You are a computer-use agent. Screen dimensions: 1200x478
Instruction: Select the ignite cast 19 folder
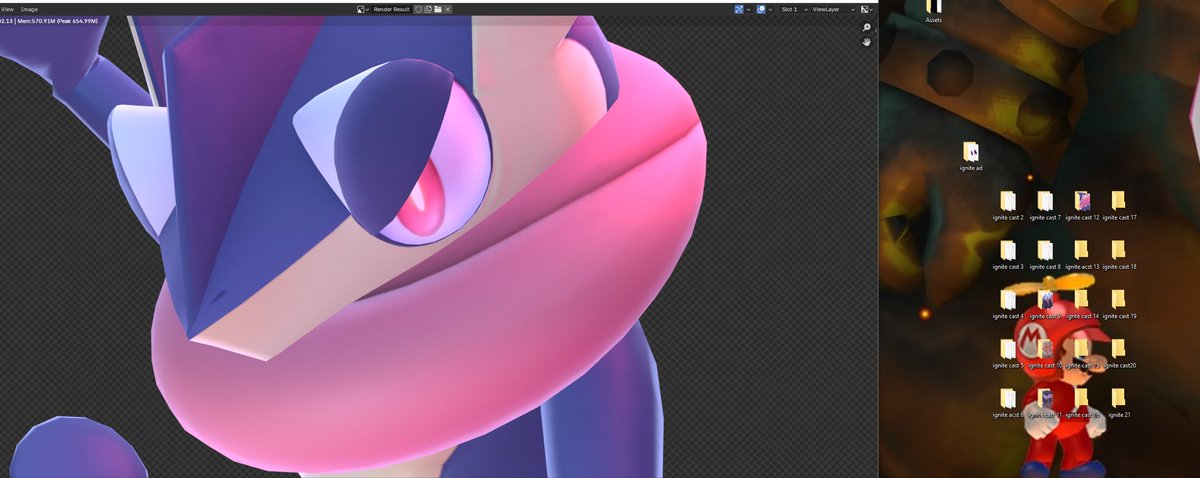tap(1119, 304)
